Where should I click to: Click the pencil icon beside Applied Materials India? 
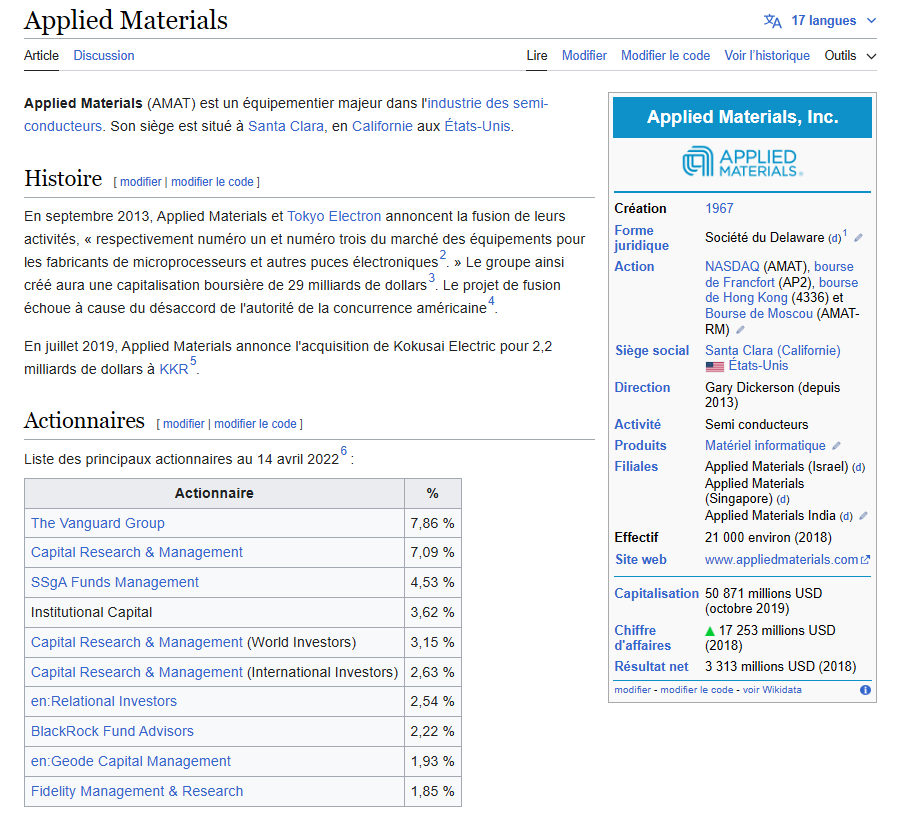(863, 516)
